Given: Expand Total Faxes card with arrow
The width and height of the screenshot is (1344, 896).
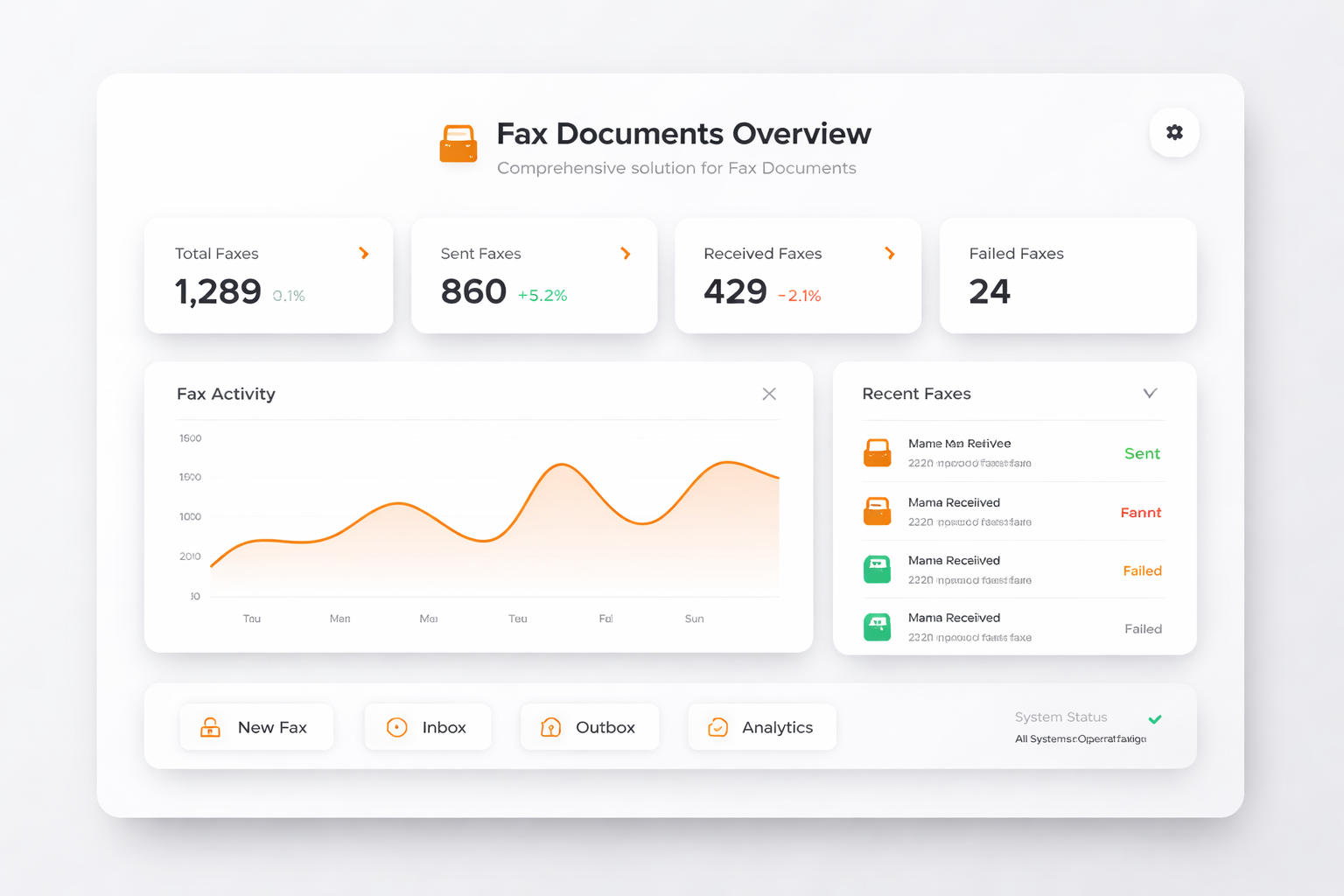Looking at the screenshot, I should tap(364, 254).
